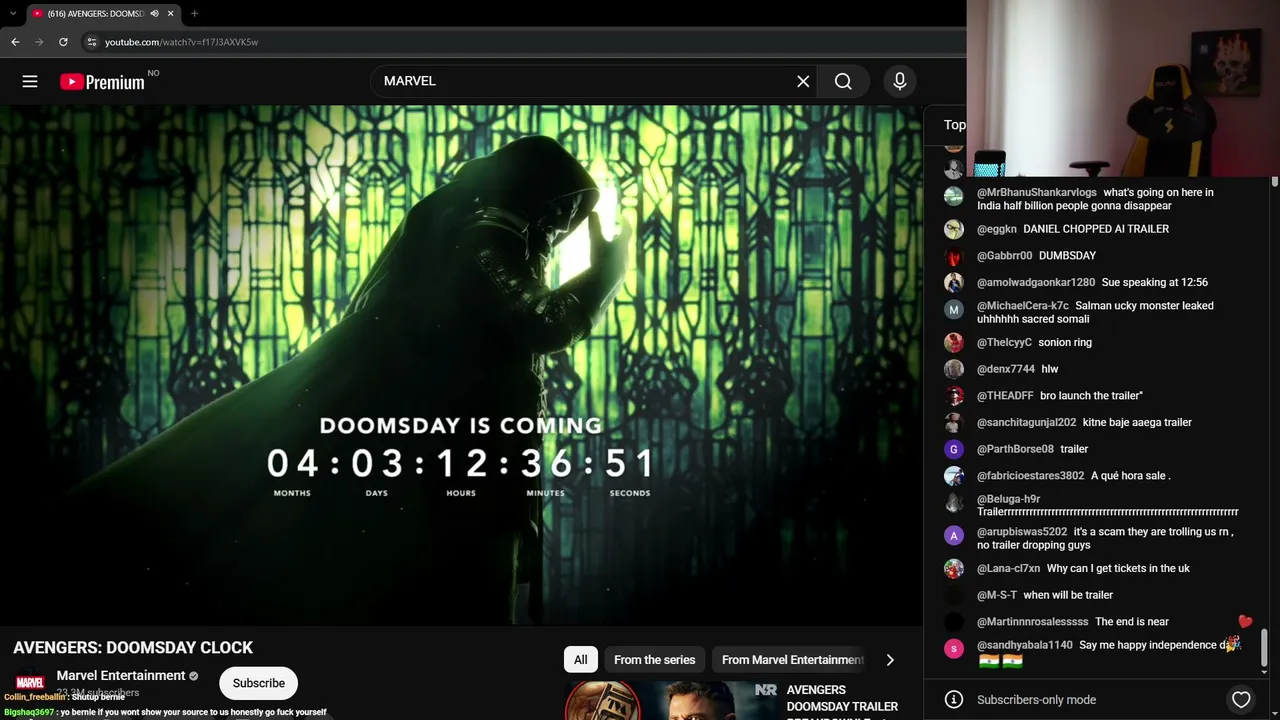Screen dimensions: 1280x720
Task: Select the From the series chip
Action: click(x=654, y=660)
